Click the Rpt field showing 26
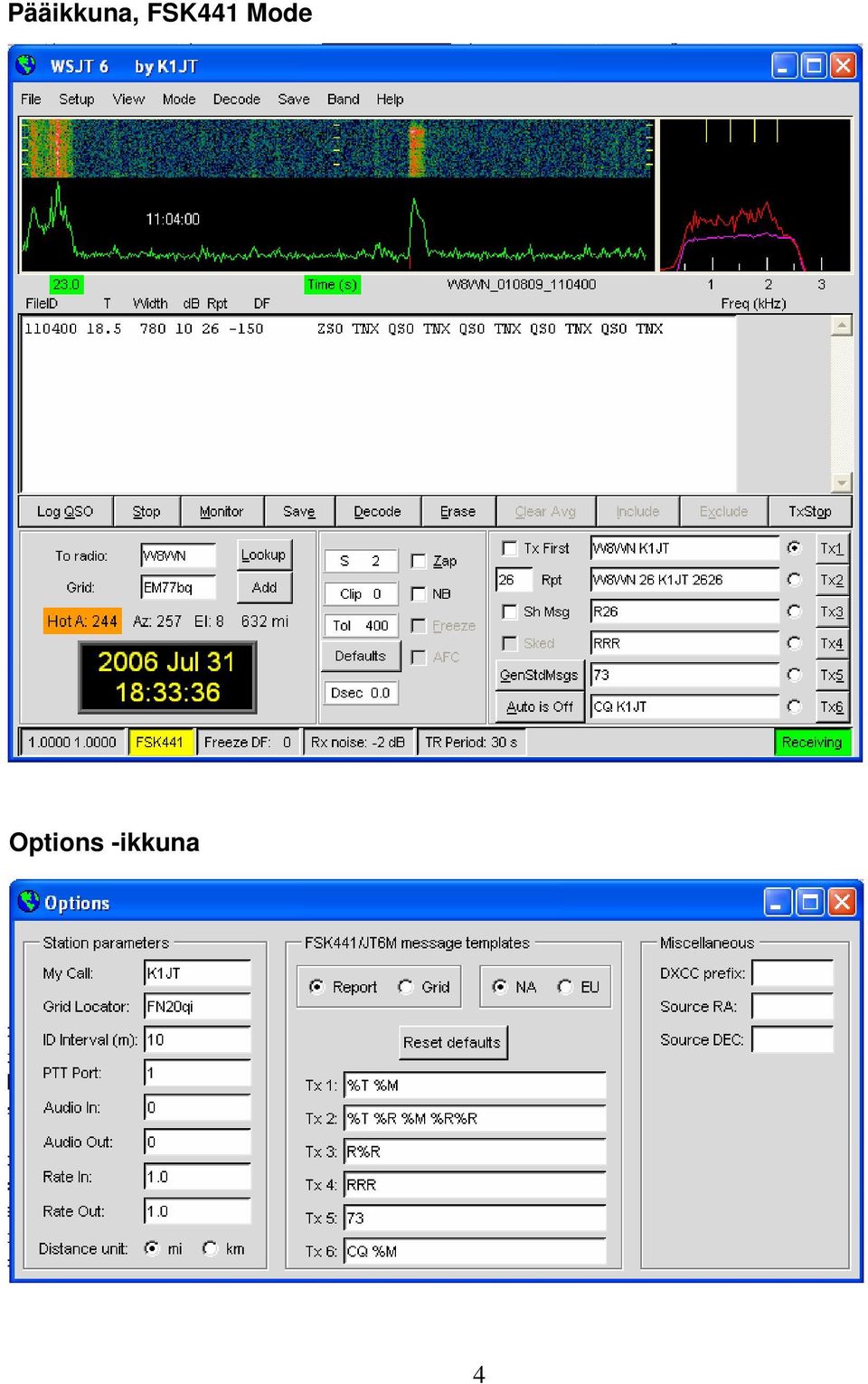Viewport: 868px width, 1384px height. click(x=514, y=580)
